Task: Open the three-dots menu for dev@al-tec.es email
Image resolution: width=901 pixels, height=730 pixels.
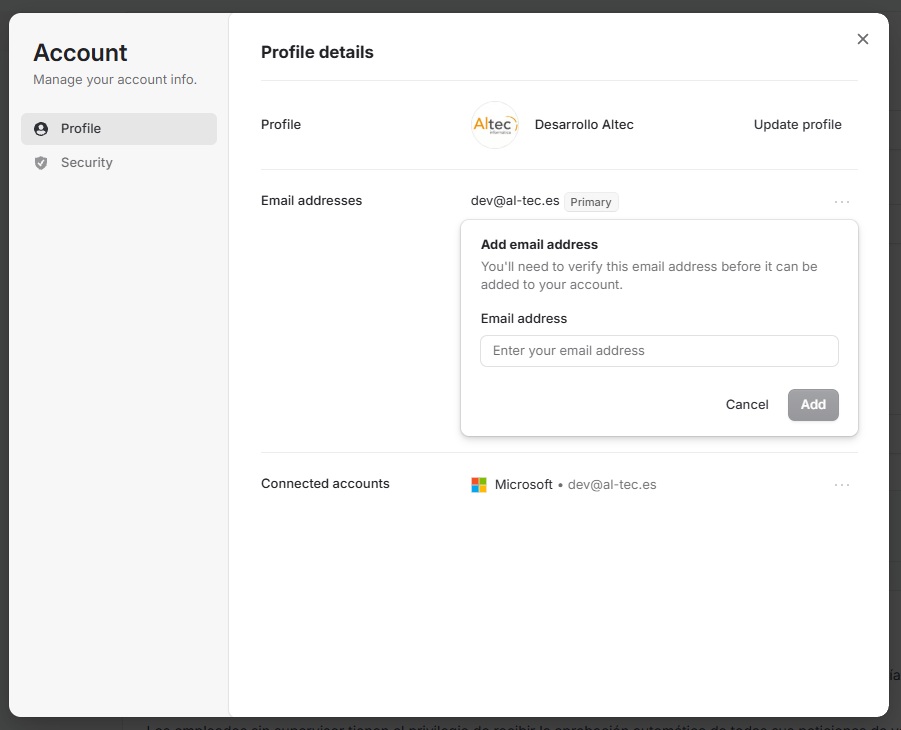Action: tap(842, 202)
